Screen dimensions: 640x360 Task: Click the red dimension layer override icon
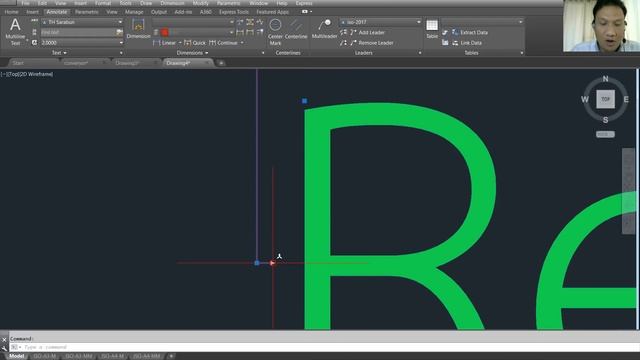click(x=164, y=32)
